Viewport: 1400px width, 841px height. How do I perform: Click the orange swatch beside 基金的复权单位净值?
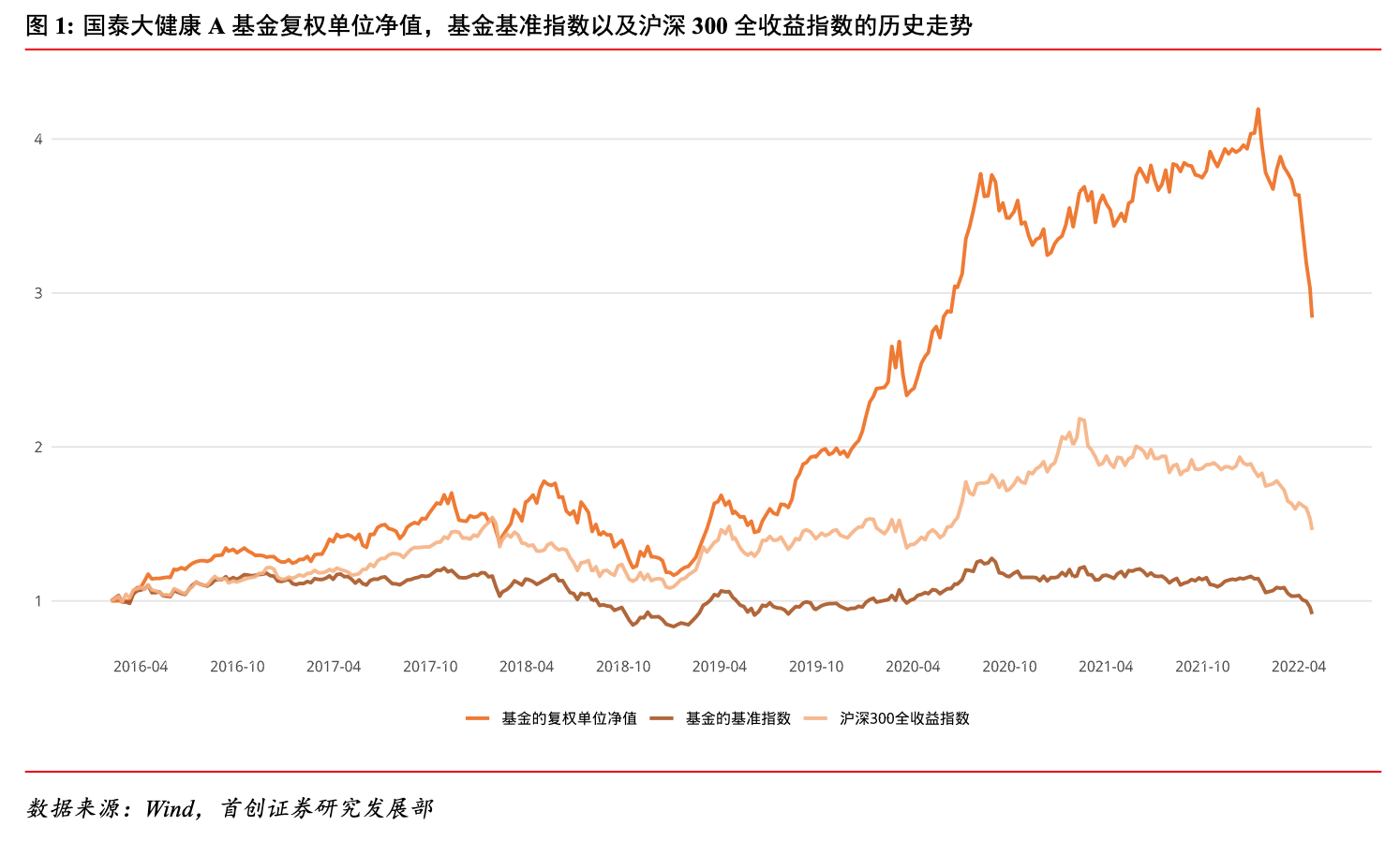tap(478, 718)
